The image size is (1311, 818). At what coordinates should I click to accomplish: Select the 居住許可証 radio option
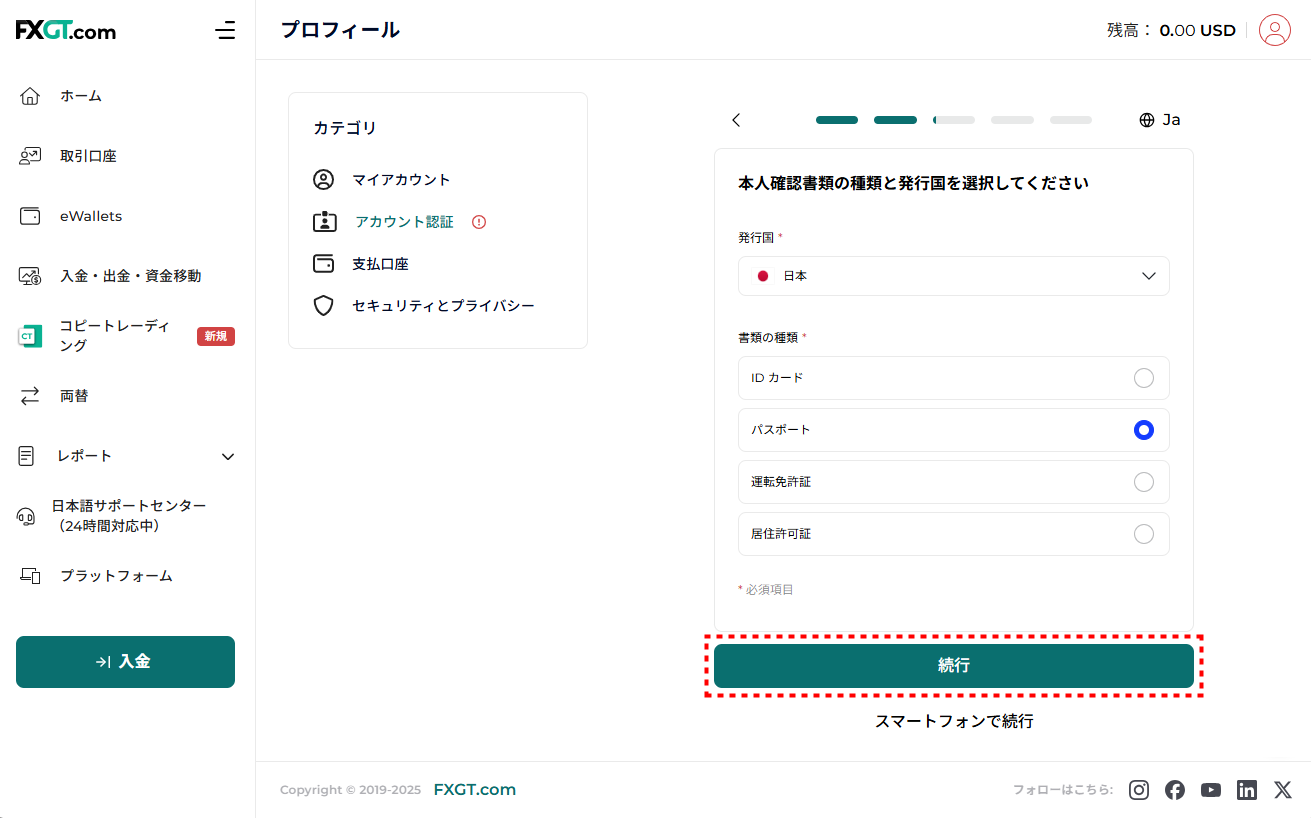coord(1143,534)
